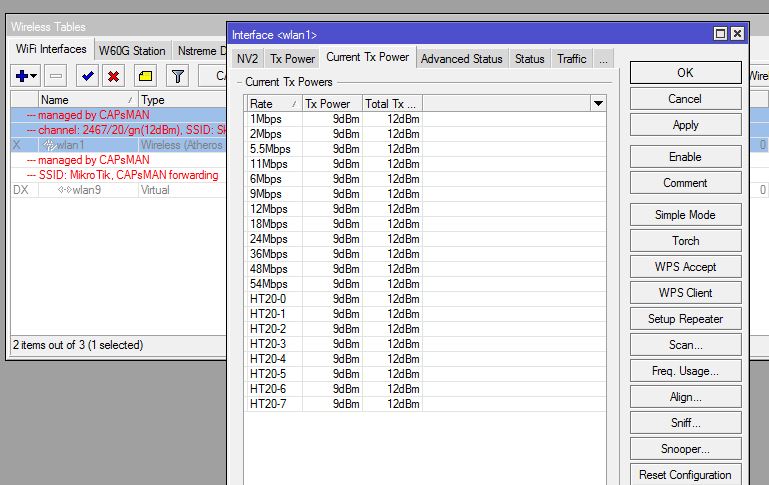The height and width of the screenshot is (485, 769).
Task: Click the 48Mbps rate row
Action: [425, 269]
